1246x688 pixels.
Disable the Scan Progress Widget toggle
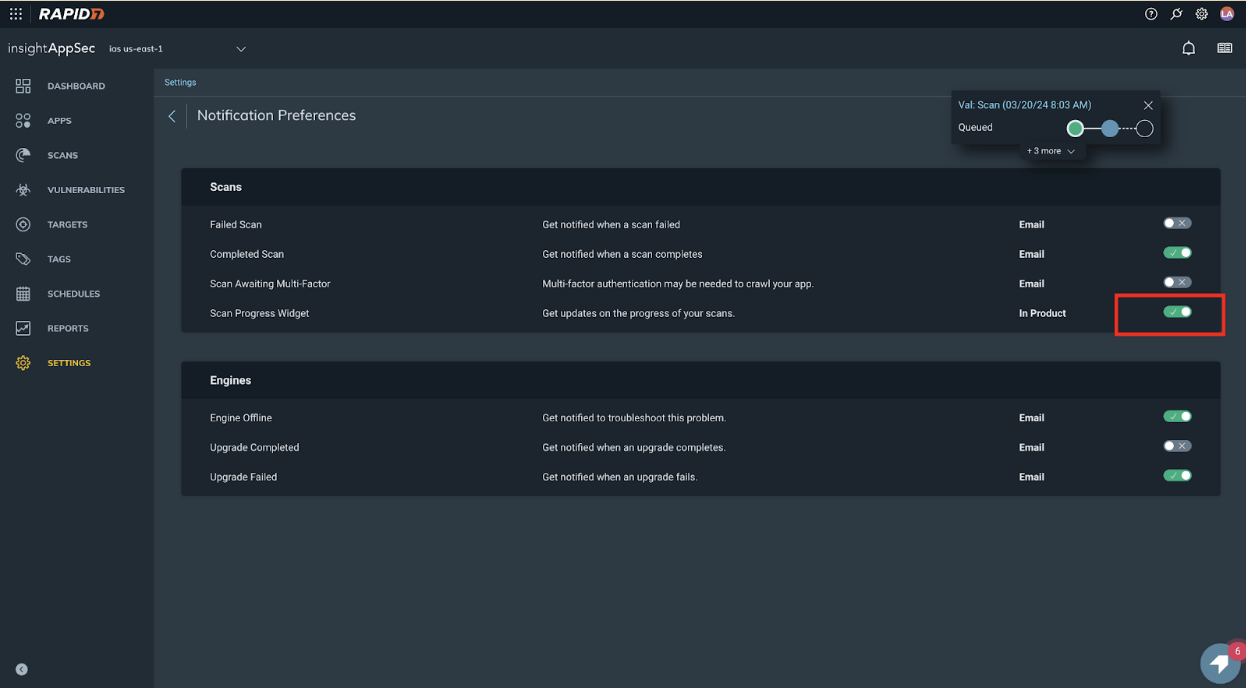1177,313
